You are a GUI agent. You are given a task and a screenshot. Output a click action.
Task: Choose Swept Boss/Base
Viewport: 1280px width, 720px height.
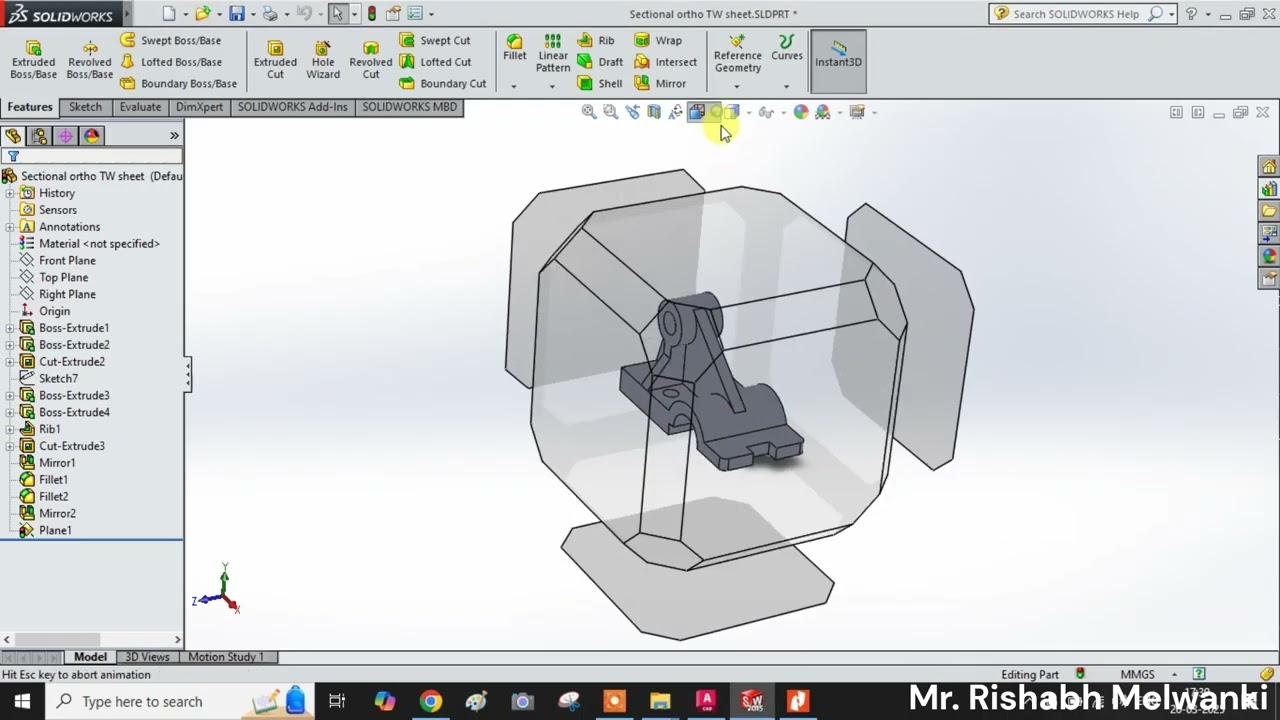tap(170, 40)
